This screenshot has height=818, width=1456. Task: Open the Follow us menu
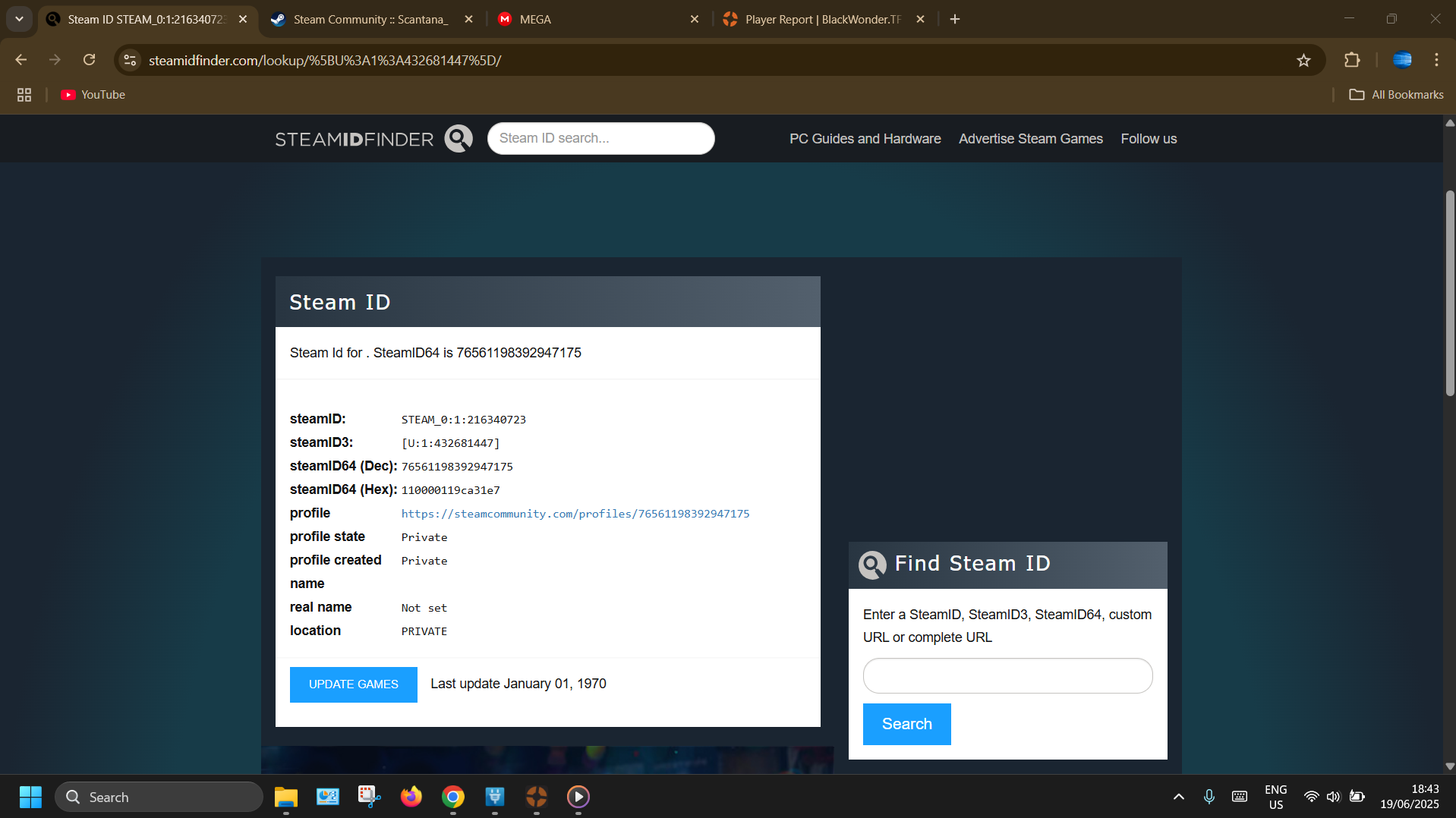coord(1149,139)
